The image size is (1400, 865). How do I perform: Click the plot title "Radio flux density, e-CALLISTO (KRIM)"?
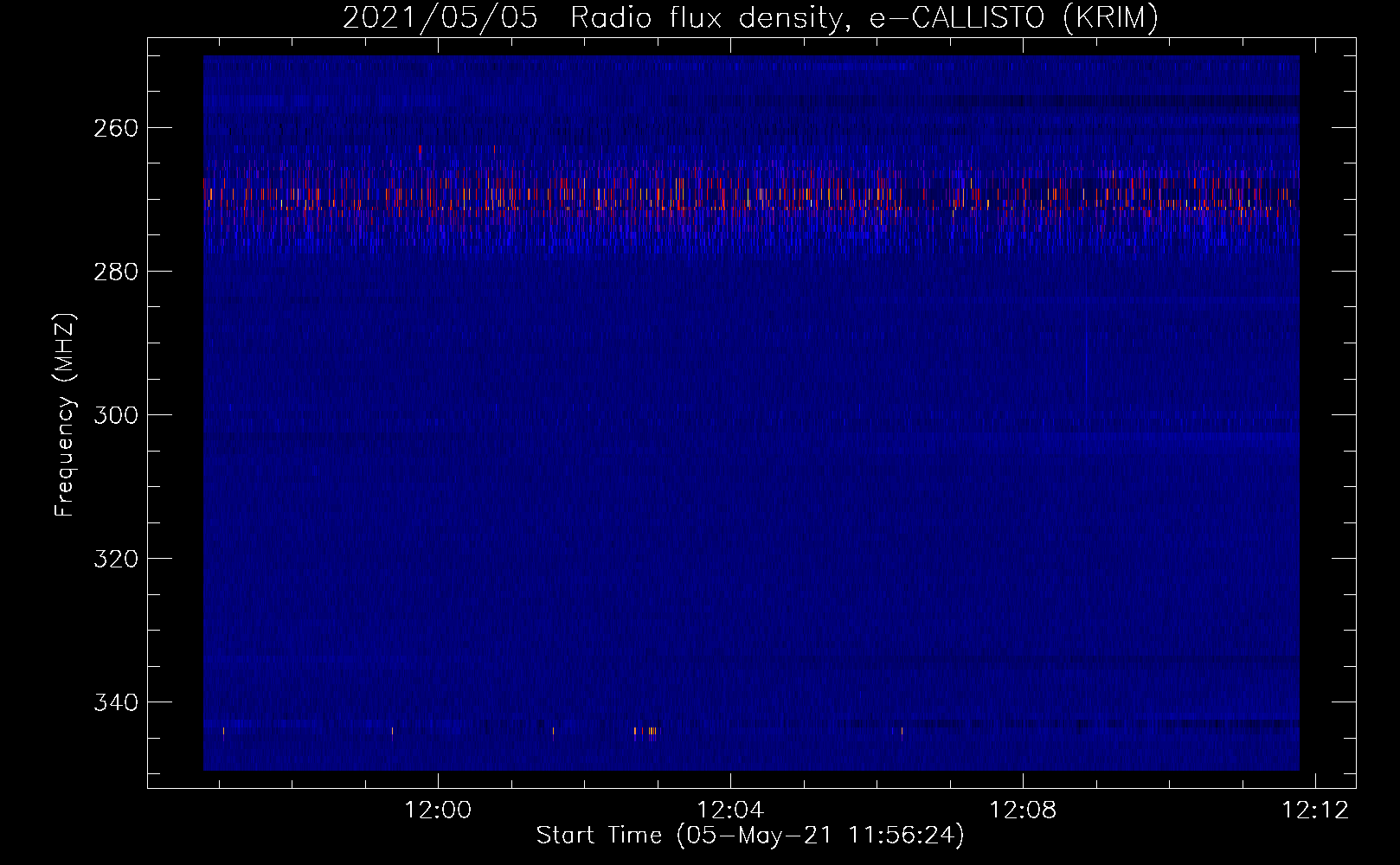(864, 18)
